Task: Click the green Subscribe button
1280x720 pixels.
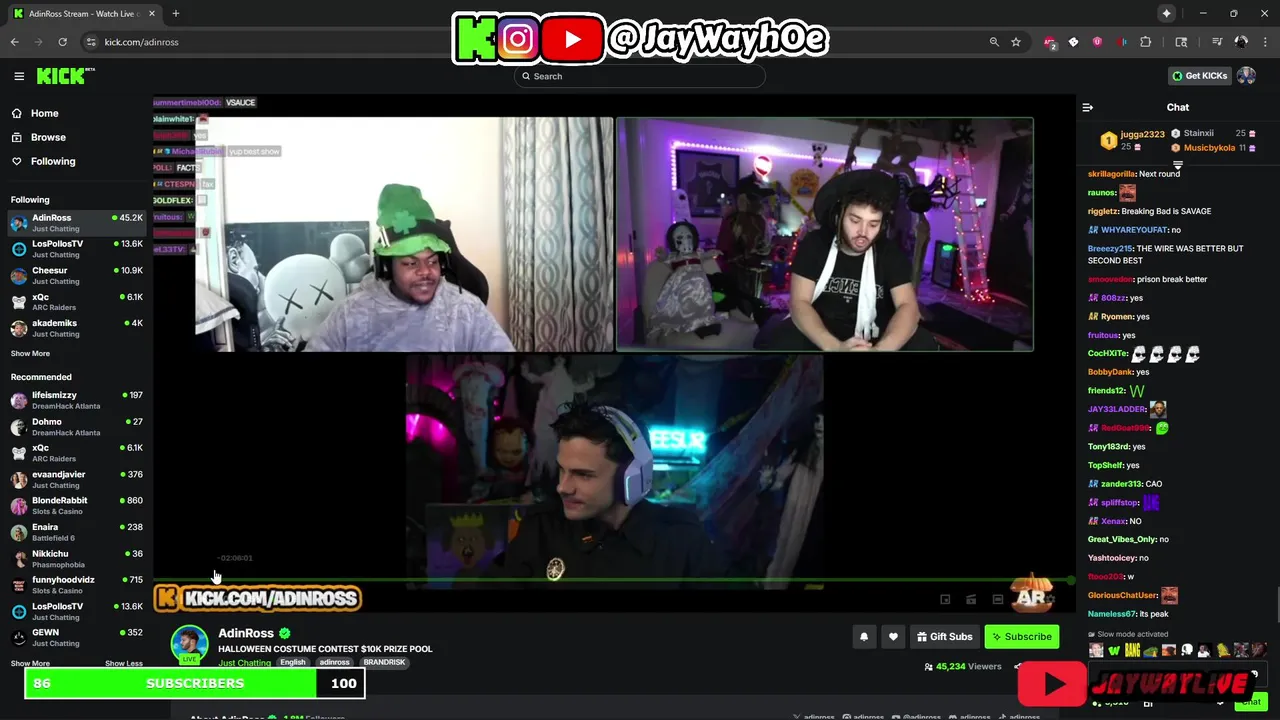Action: (x=1021, y=637)
